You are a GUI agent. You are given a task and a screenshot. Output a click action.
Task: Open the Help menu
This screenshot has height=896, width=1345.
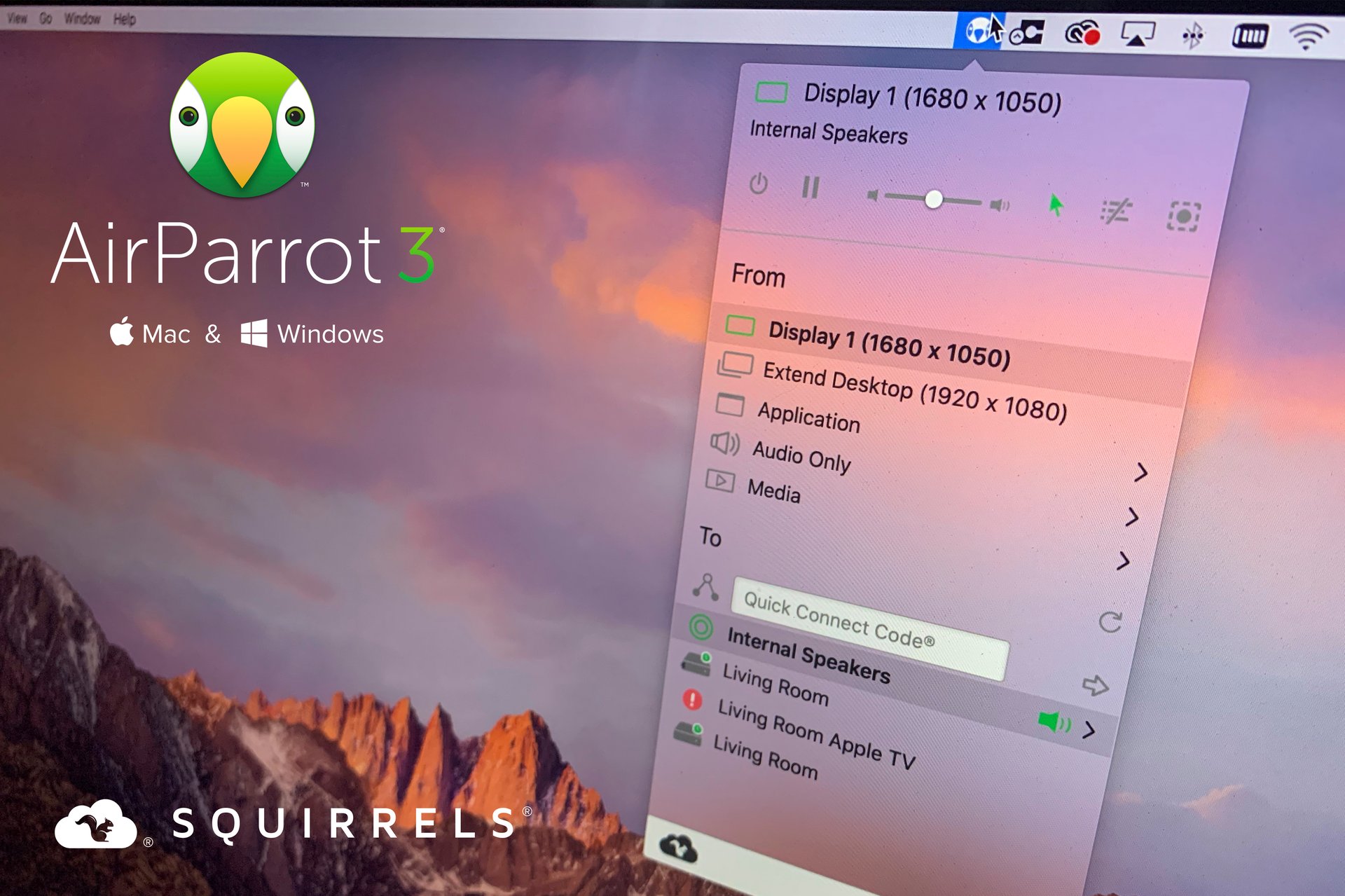(123, 20)
